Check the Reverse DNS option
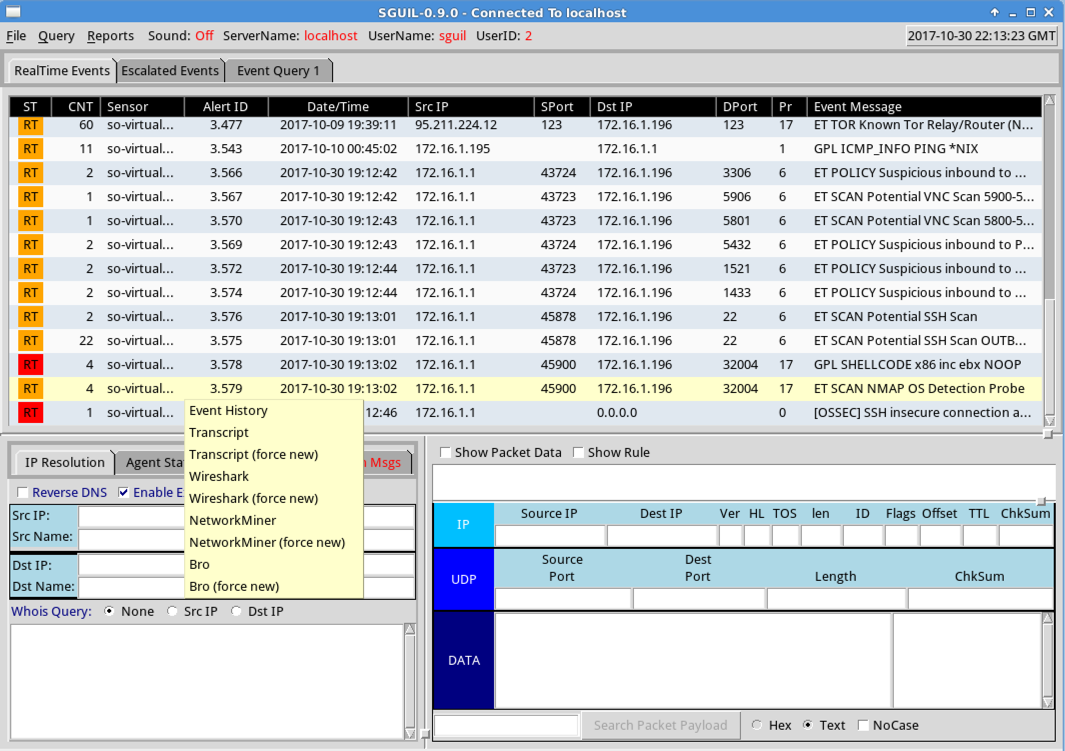The width and height of the screenshot is (1065, 751). tap(23, 493)
